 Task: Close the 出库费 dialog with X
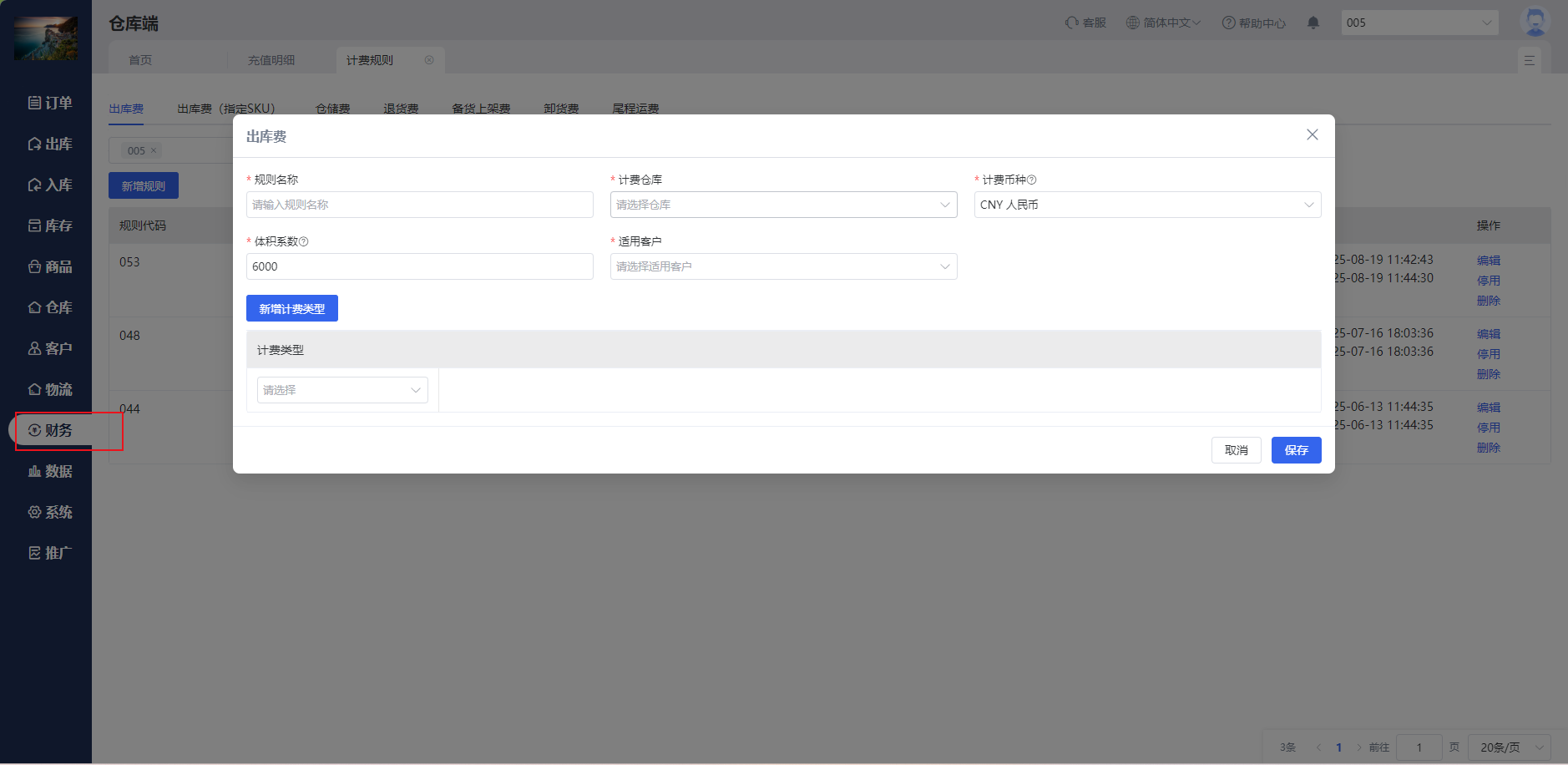point(1312,134)
